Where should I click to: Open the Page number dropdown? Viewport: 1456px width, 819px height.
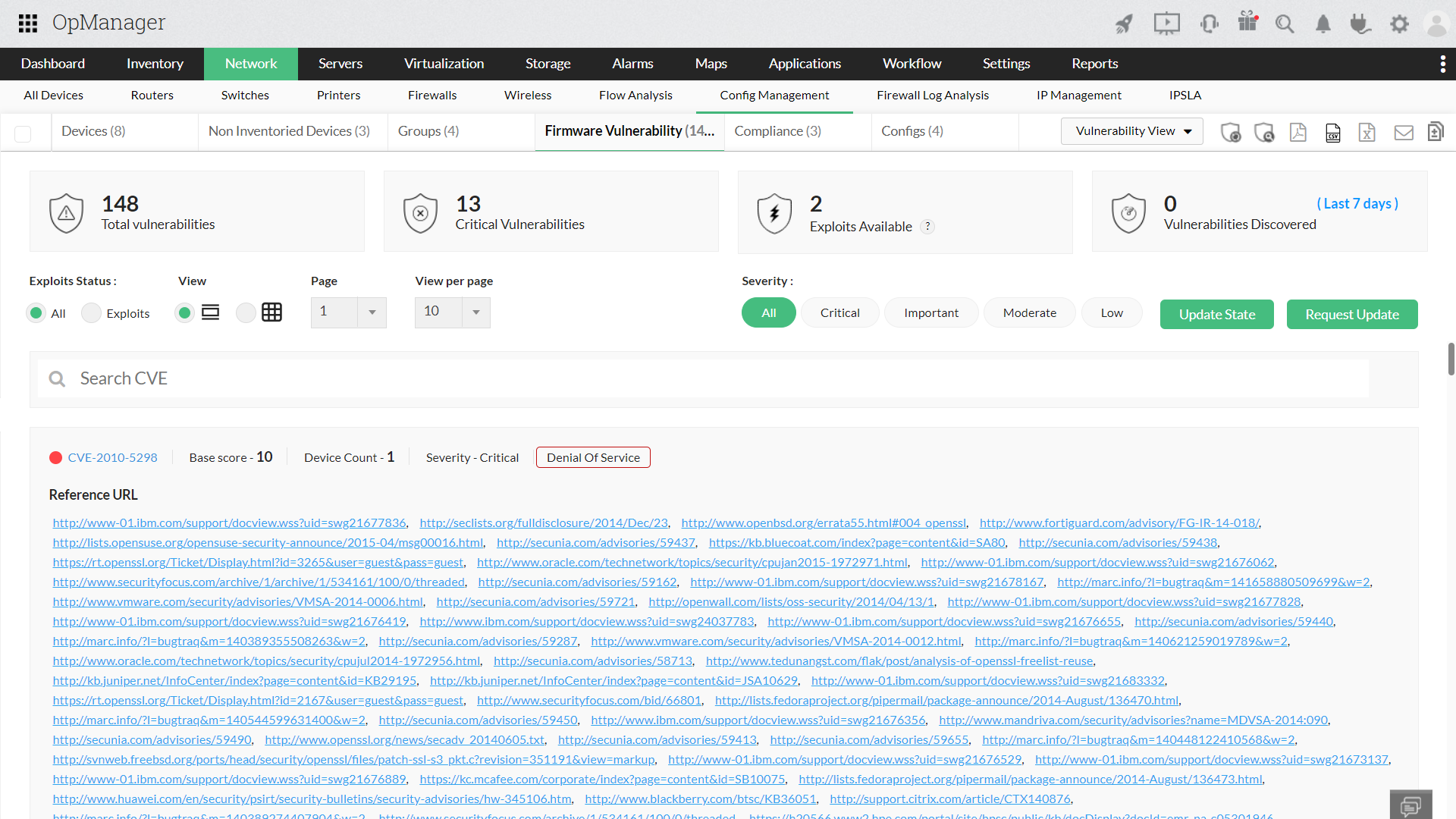point(371,312)
